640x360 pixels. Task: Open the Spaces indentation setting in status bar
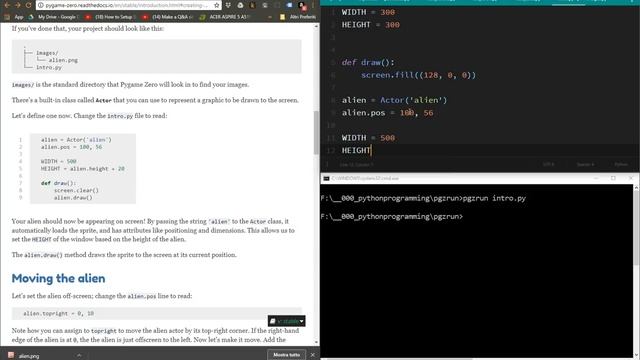[585, 164]
